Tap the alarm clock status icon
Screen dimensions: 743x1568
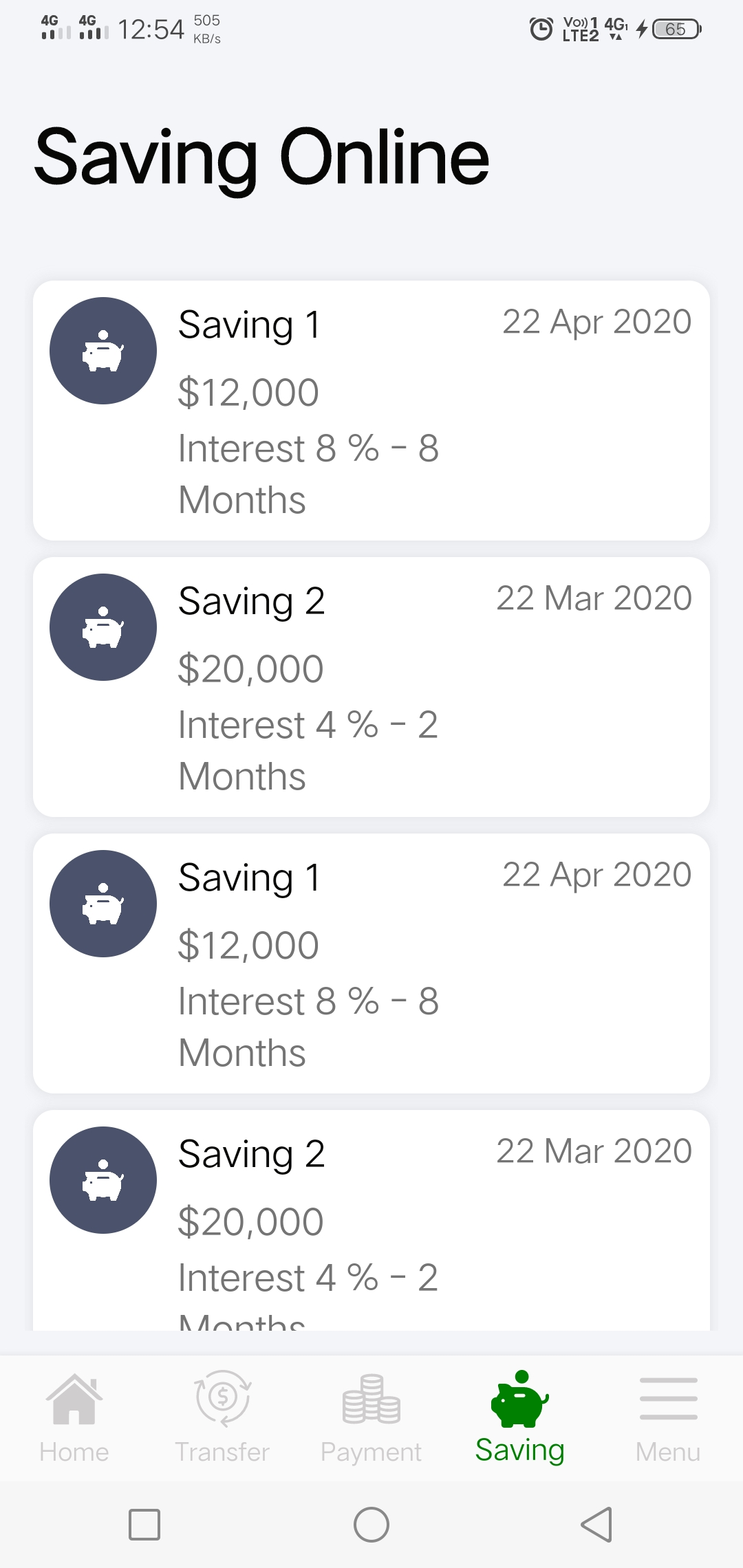pyautogui.click(x=541, y=29)
